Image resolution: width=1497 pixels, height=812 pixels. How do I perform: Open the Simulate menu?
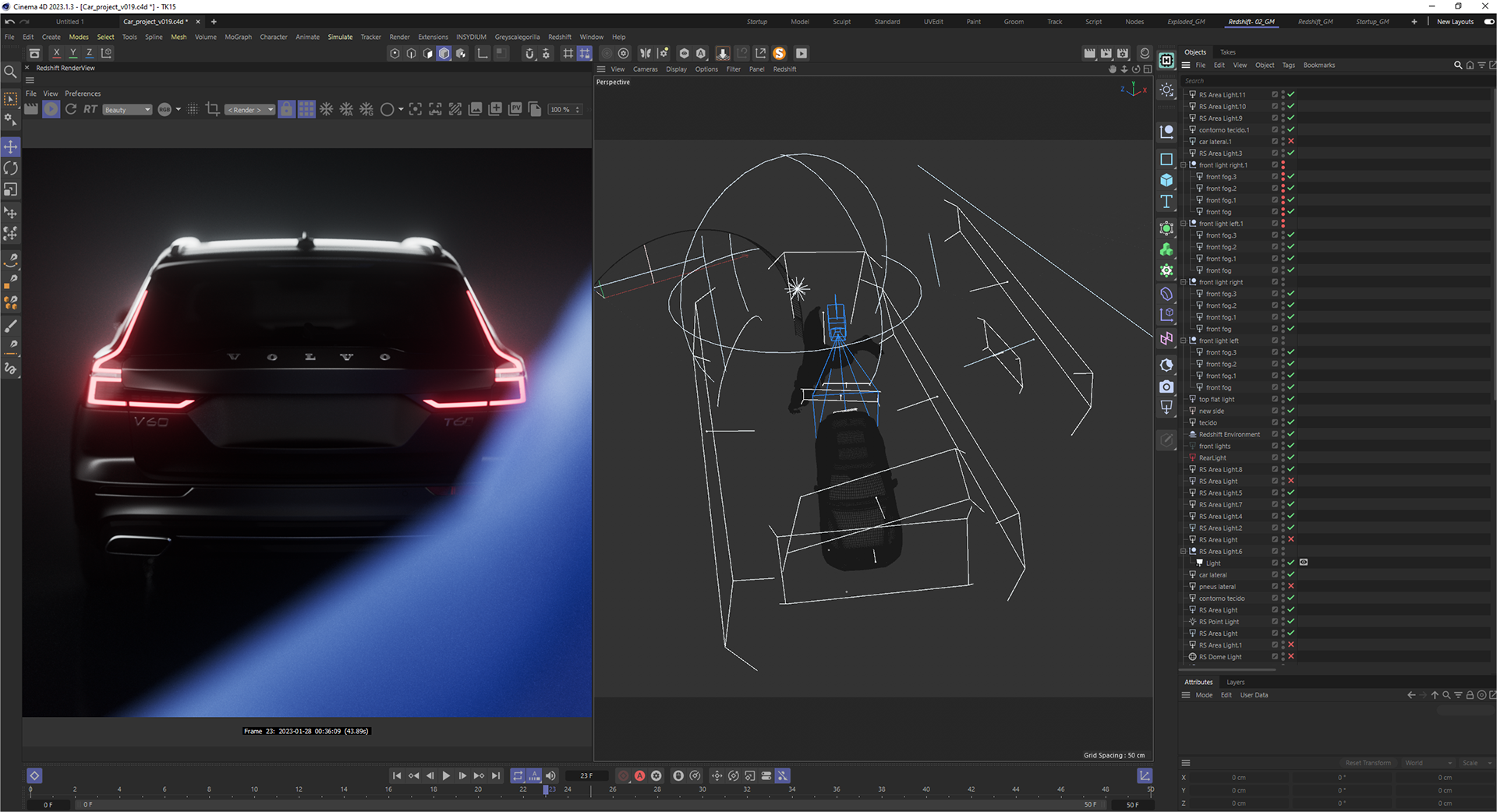340,37
